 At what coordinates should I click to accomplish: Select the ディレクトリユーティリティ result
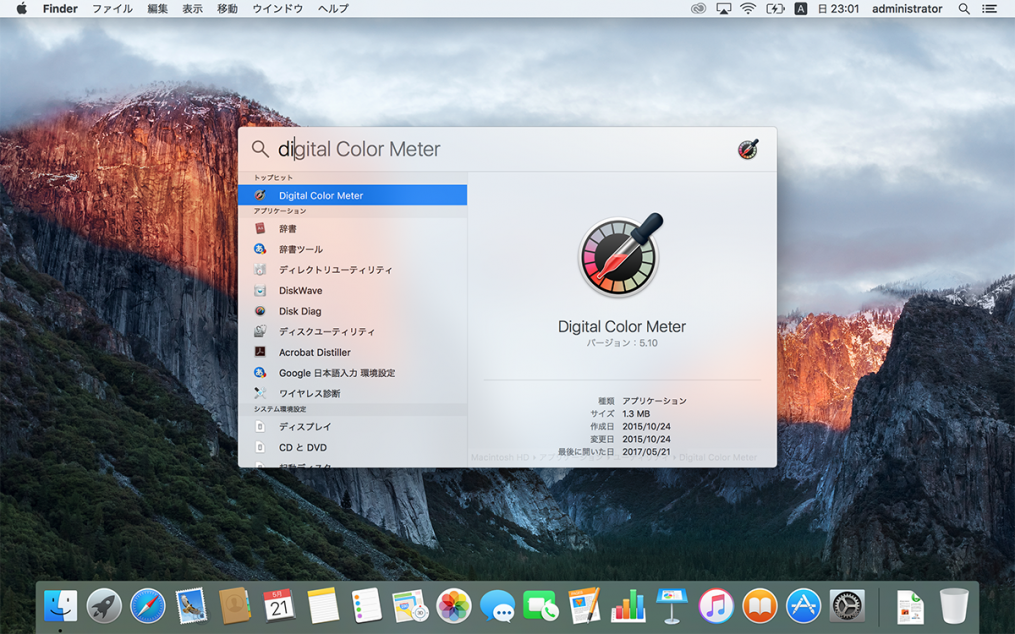[x=353, y=270]
